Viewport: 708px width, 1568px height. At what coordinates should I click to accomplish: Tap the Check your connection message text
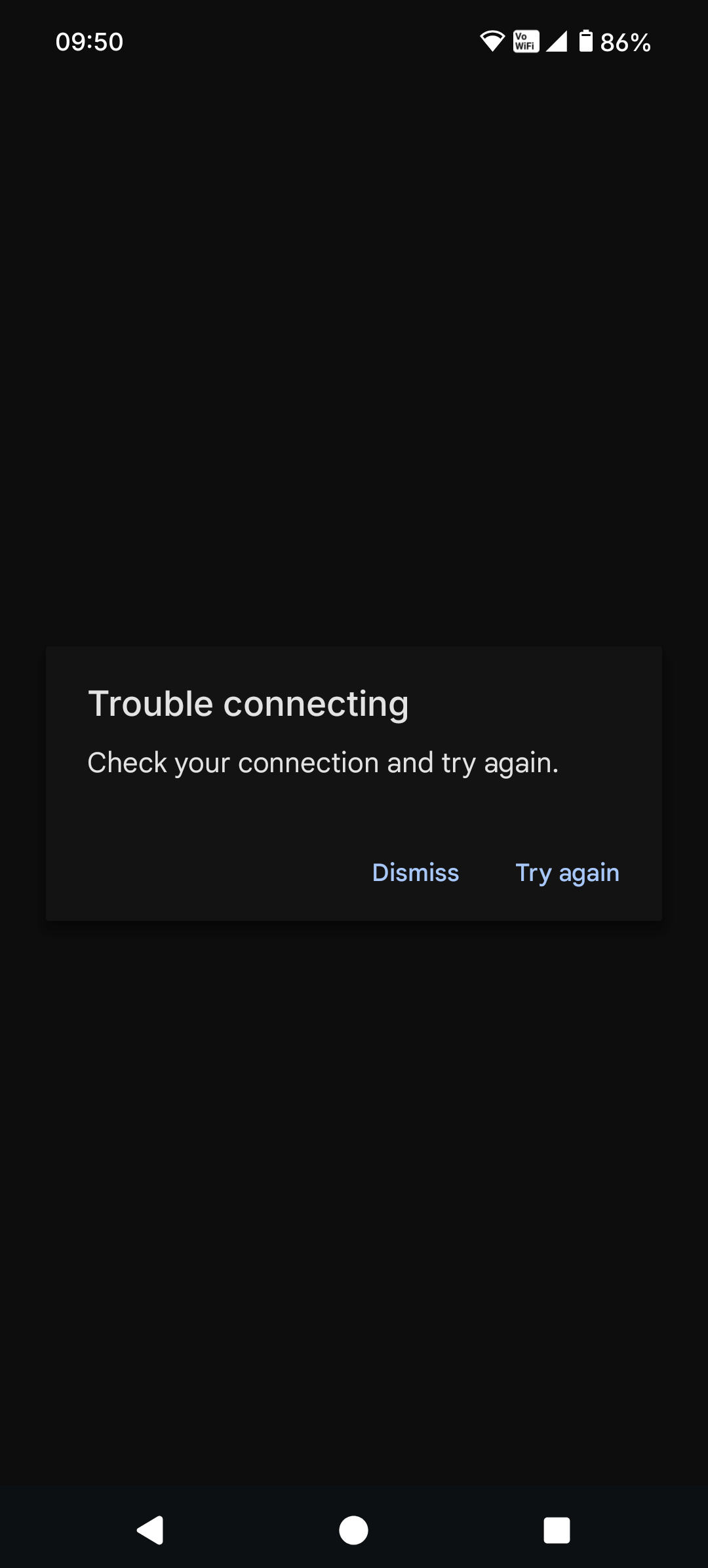(x=323, y=763)
